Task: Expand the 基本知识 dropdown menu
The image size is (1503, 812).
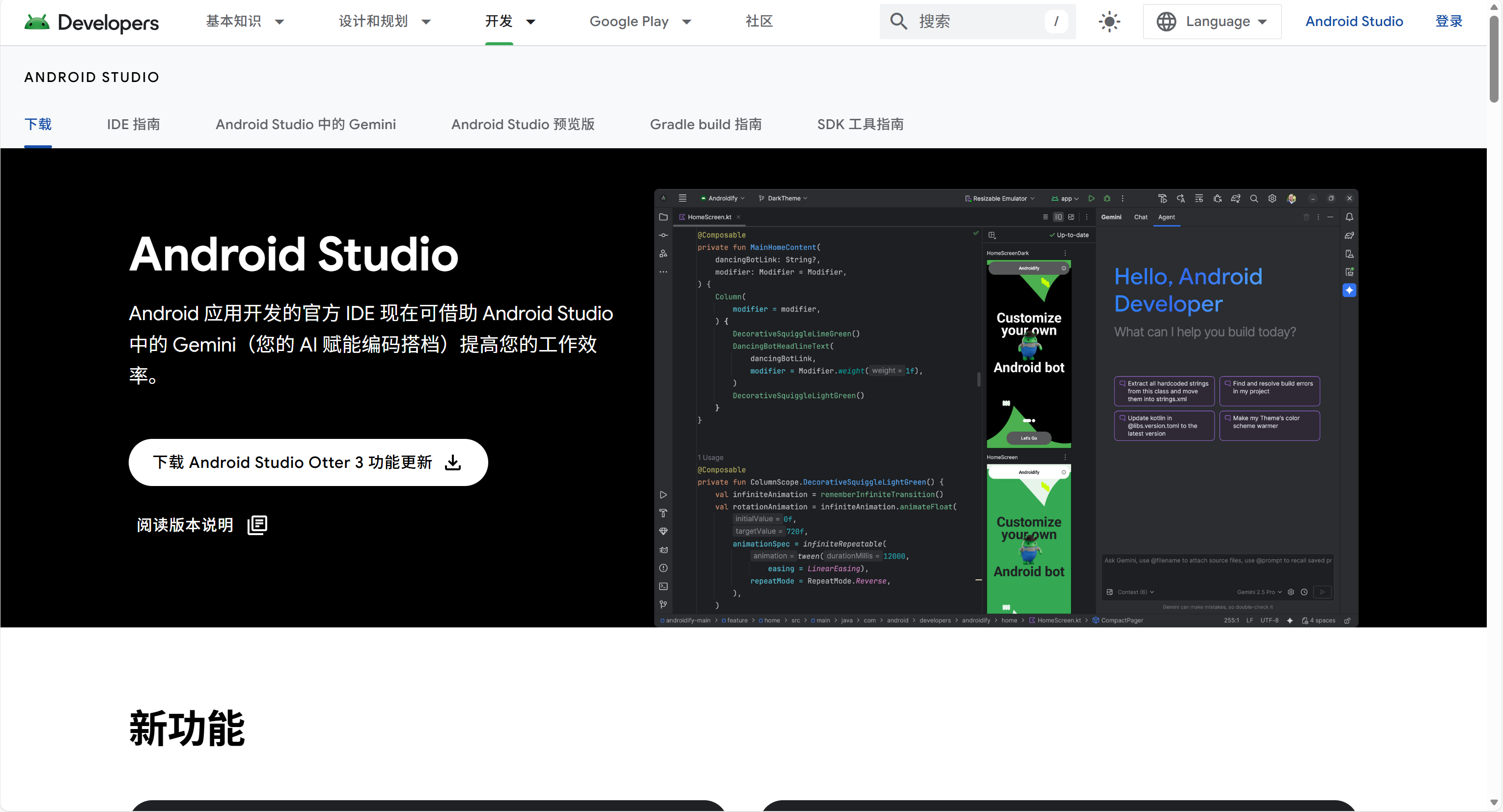Action: coord(279,22)
